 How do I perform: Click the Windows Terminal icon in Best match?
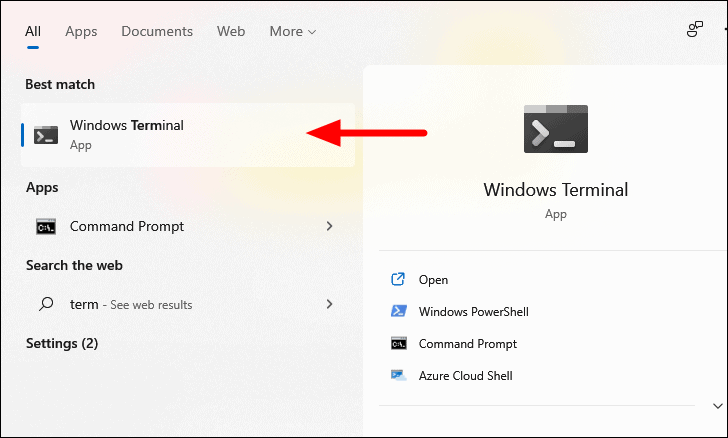click(x=46, y=135)
